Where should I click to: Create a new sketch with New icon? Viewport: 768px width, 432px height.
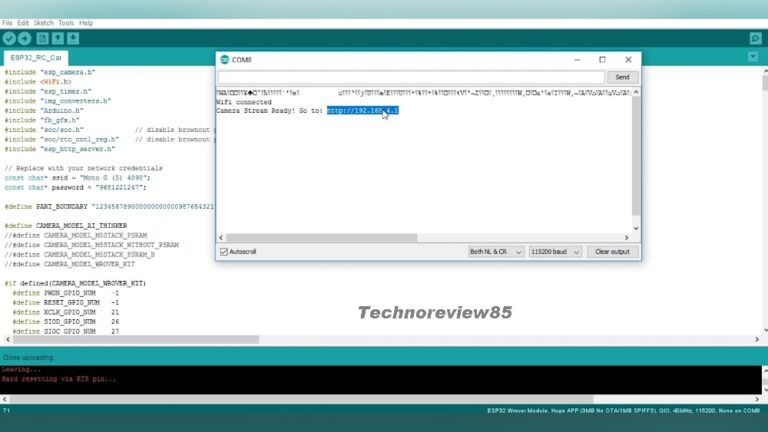tap(43, 38)
